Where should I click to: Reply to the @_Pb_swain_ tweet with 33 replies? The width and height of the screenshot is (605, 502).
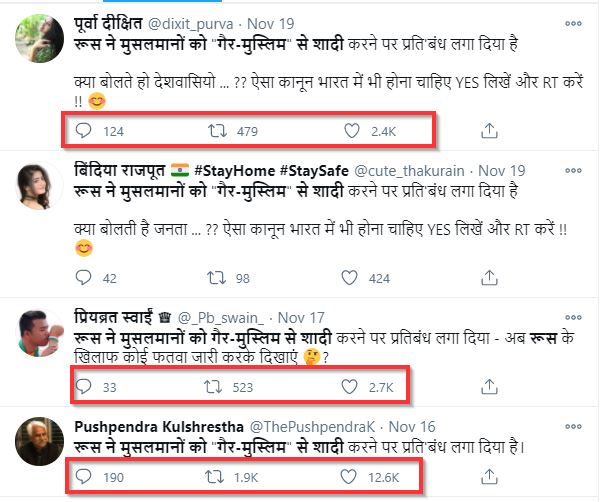[83, 386]
